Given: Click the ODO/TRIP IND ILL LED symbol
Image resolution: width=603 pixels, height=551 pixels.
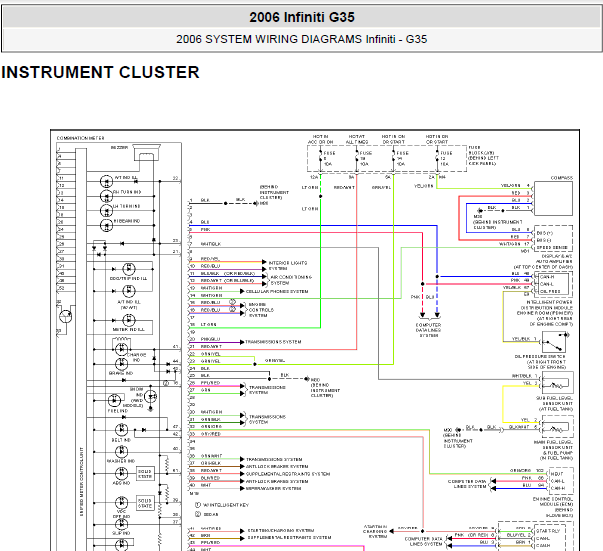Looking at the screenshot, I should click(128, 269).
